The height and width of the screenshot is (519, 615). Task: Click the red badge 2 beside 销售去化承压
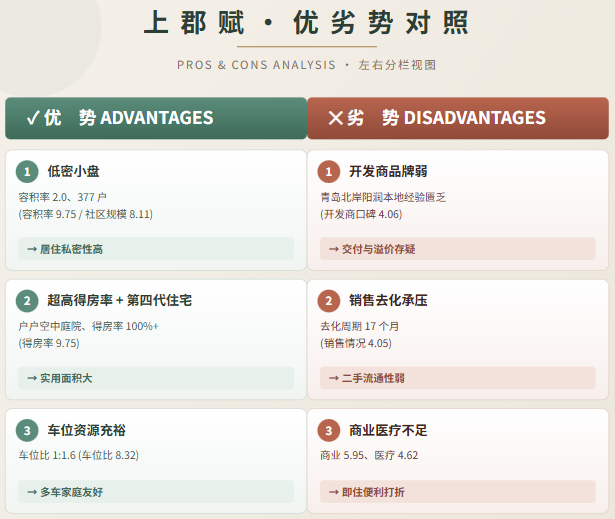[329, 301]
